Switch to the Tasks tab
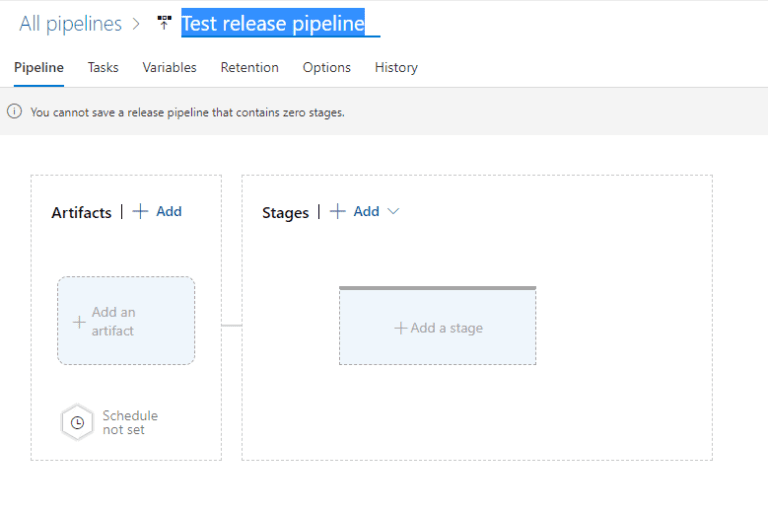 click(x=103, y=67)
